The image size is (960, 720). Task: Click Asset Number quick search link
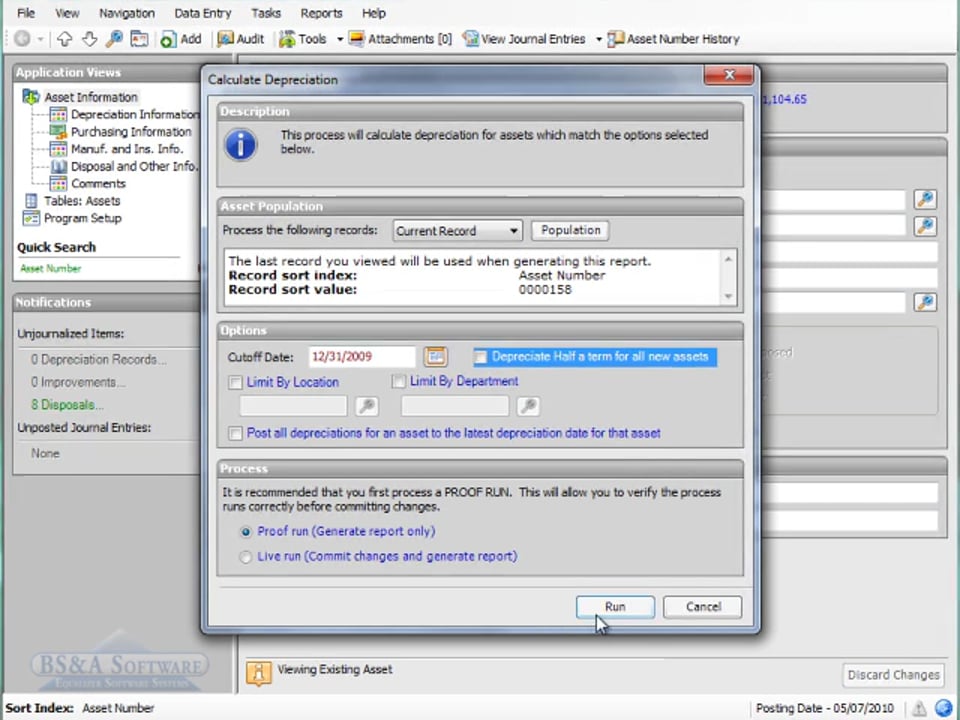pos(50,268)
